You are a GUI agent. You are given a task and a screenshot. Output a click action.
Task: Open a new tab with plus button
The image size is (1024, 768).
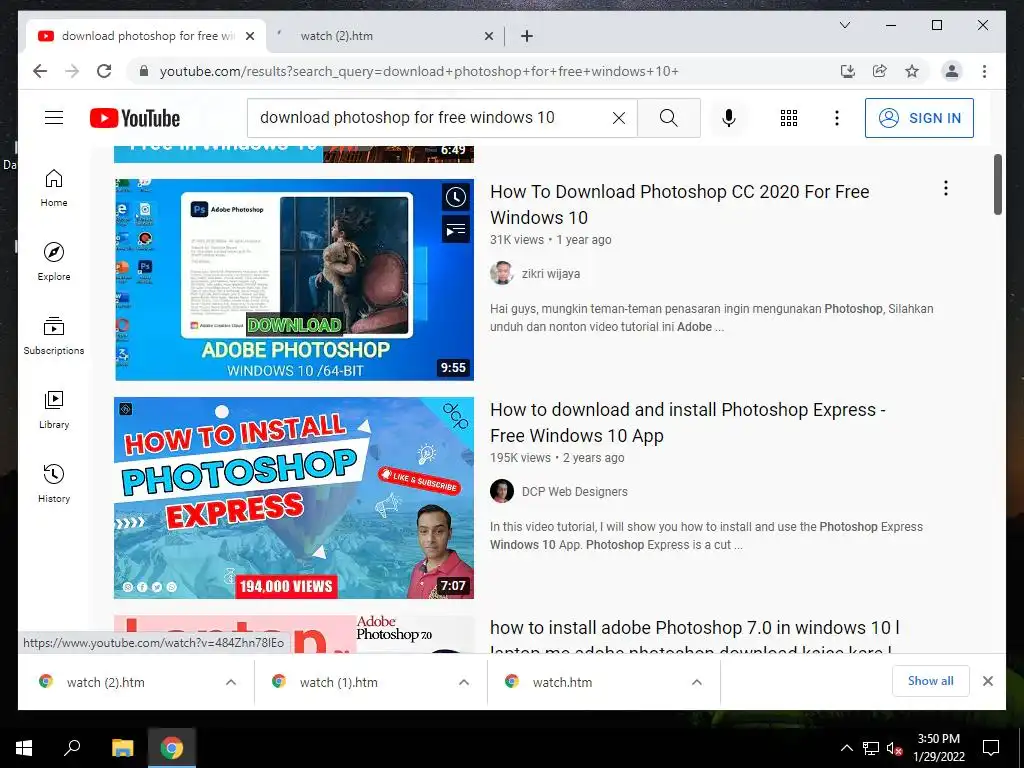pyautogui.click(x=527, y=37)
